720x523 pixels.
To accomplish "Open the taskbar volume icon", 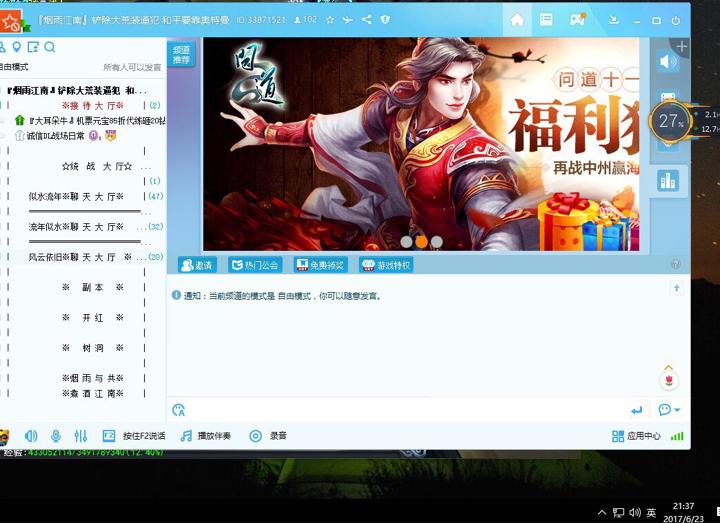I will tap(635, 512).
